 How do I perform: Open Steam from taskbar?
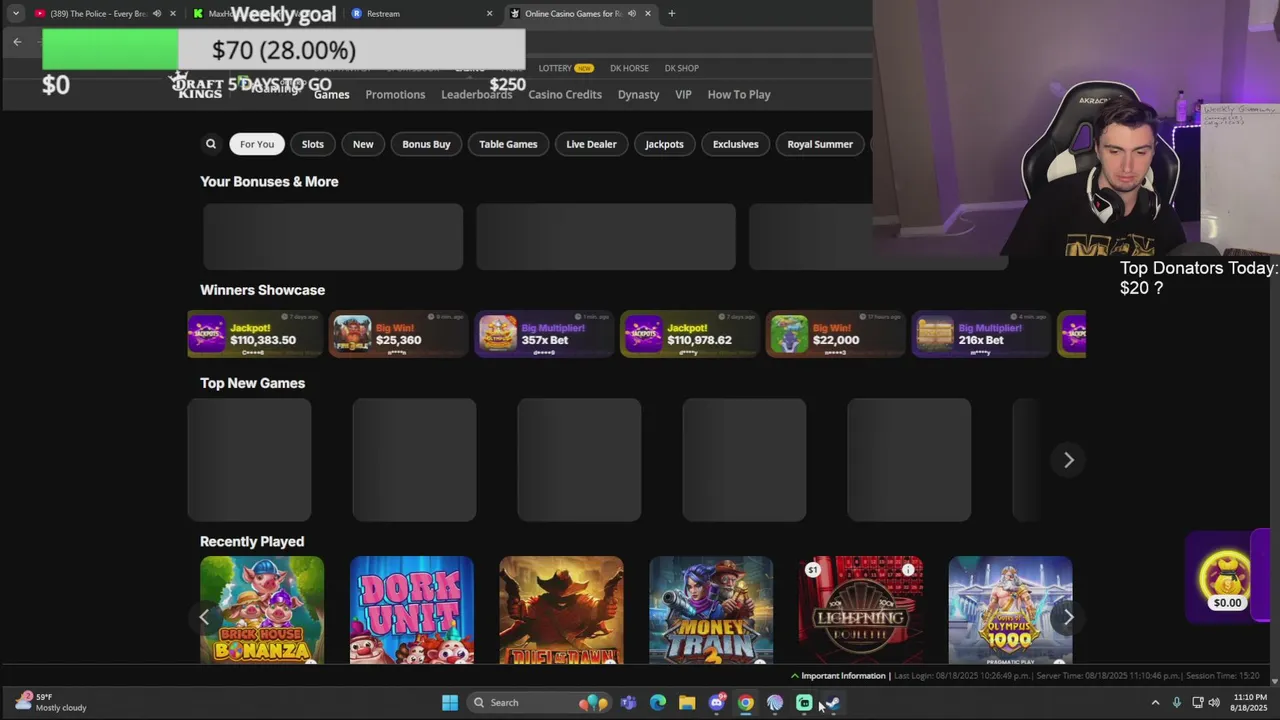tap(833, 703)
